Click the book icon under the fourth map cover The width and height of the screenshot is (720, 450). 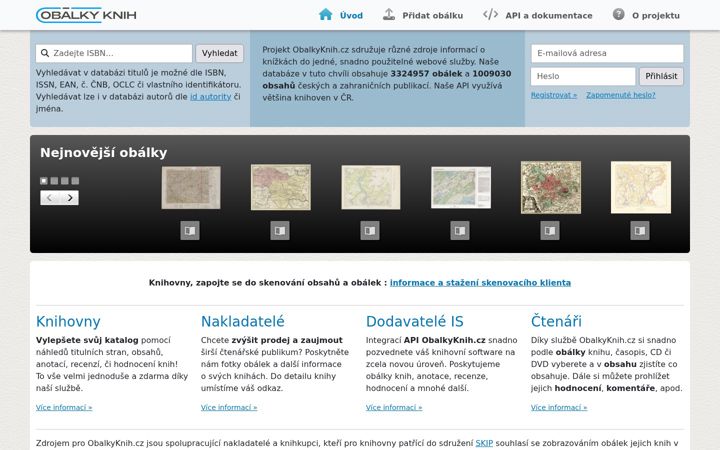pyautogui.click(x=460, y=231)
